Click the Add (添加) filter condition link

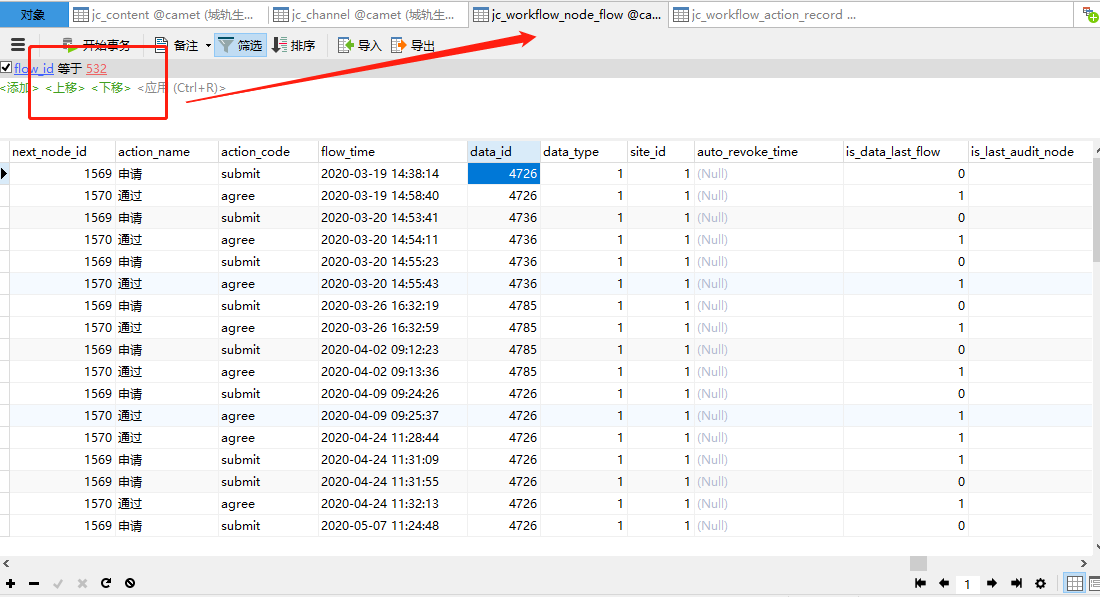[x=19, y=88]
